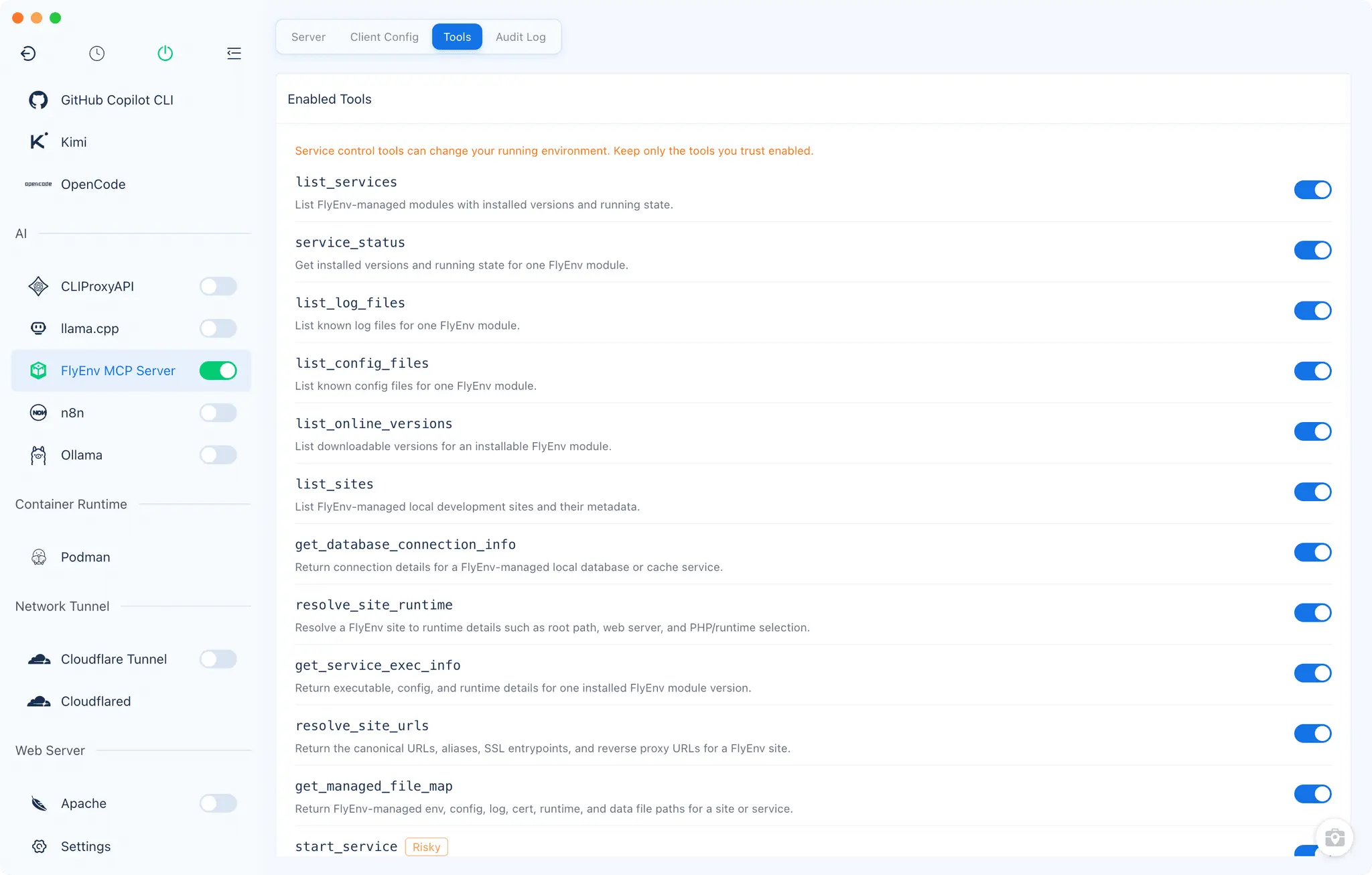The width and height of the screenshot is (1372, 875).
Task: Open the Audit Log tab
Action: [521, 37]
